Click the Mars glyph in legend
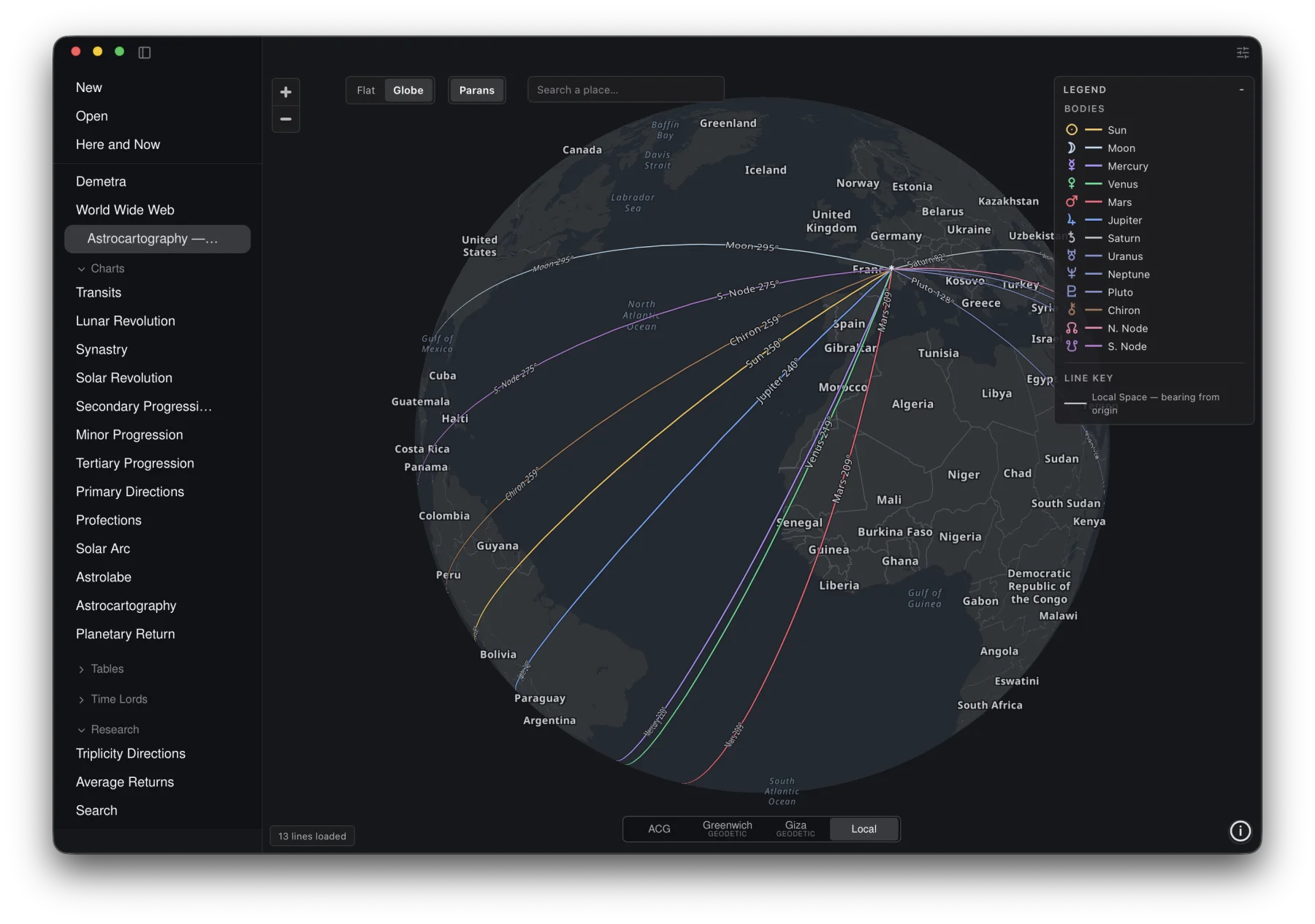The image size is (1315, 924). 1072,202
